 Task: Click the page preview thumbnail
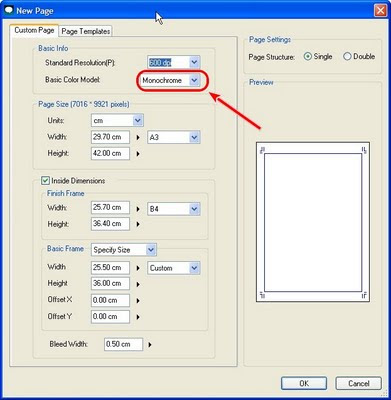click(x=313, y=222)
